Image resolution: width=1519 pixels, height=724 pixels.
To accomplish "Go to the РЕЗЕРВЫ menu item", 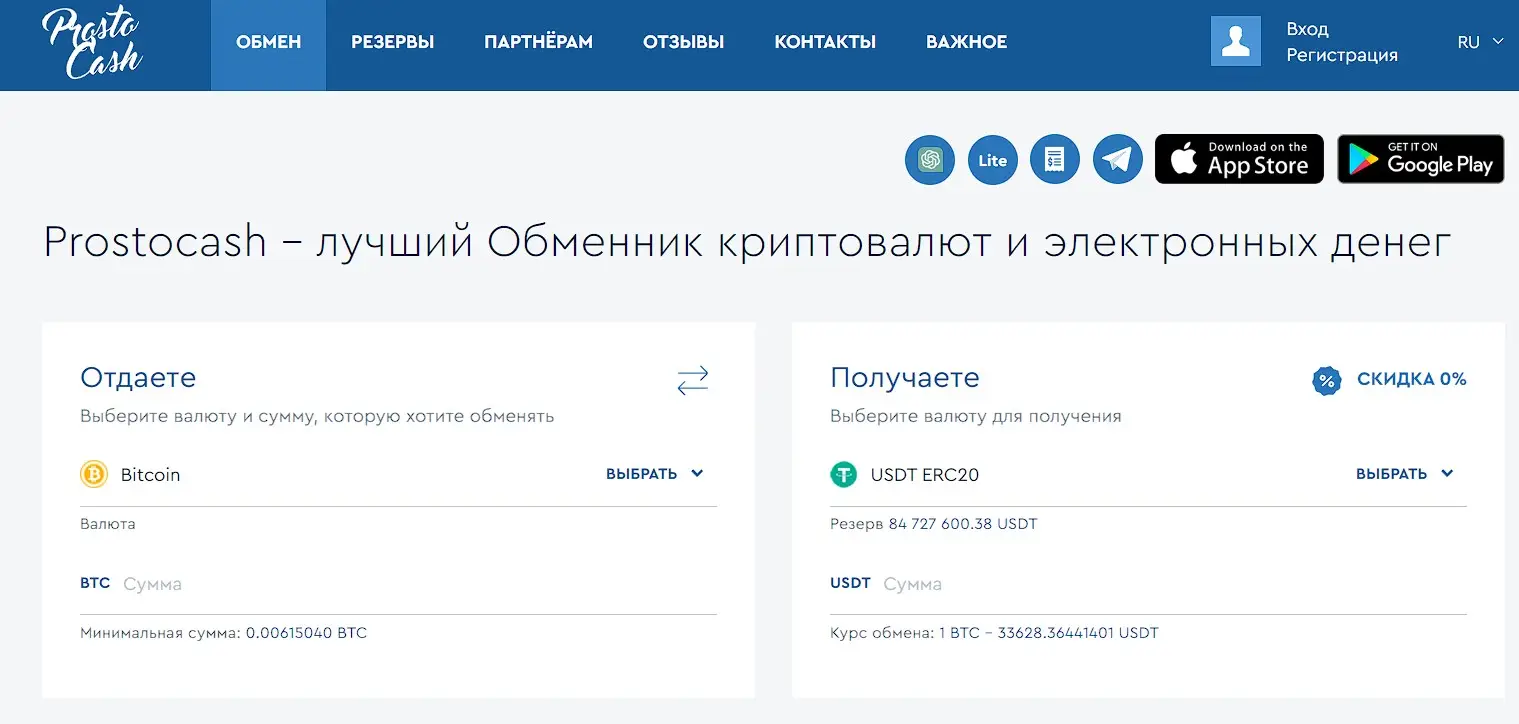I will [x=393, y=42].
